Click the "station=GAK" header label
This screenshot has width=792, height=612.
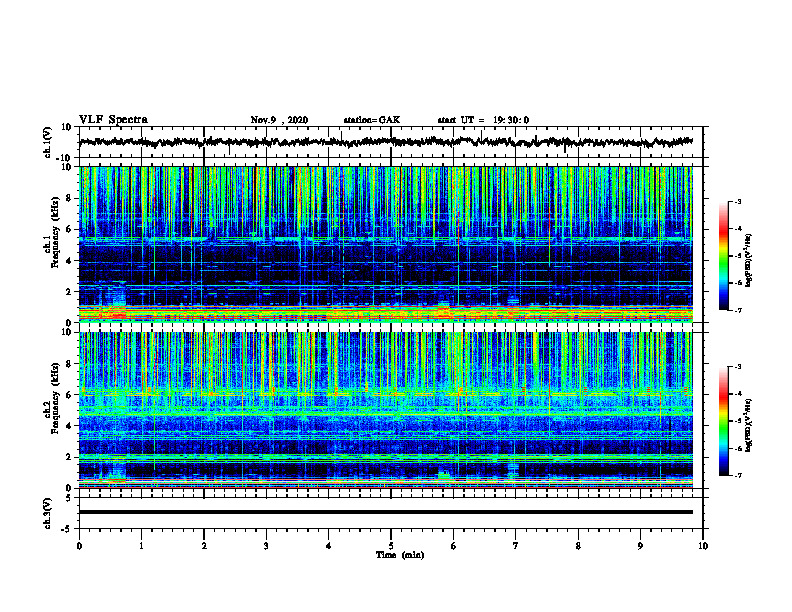pyautogui.click(x=372, y=120)
